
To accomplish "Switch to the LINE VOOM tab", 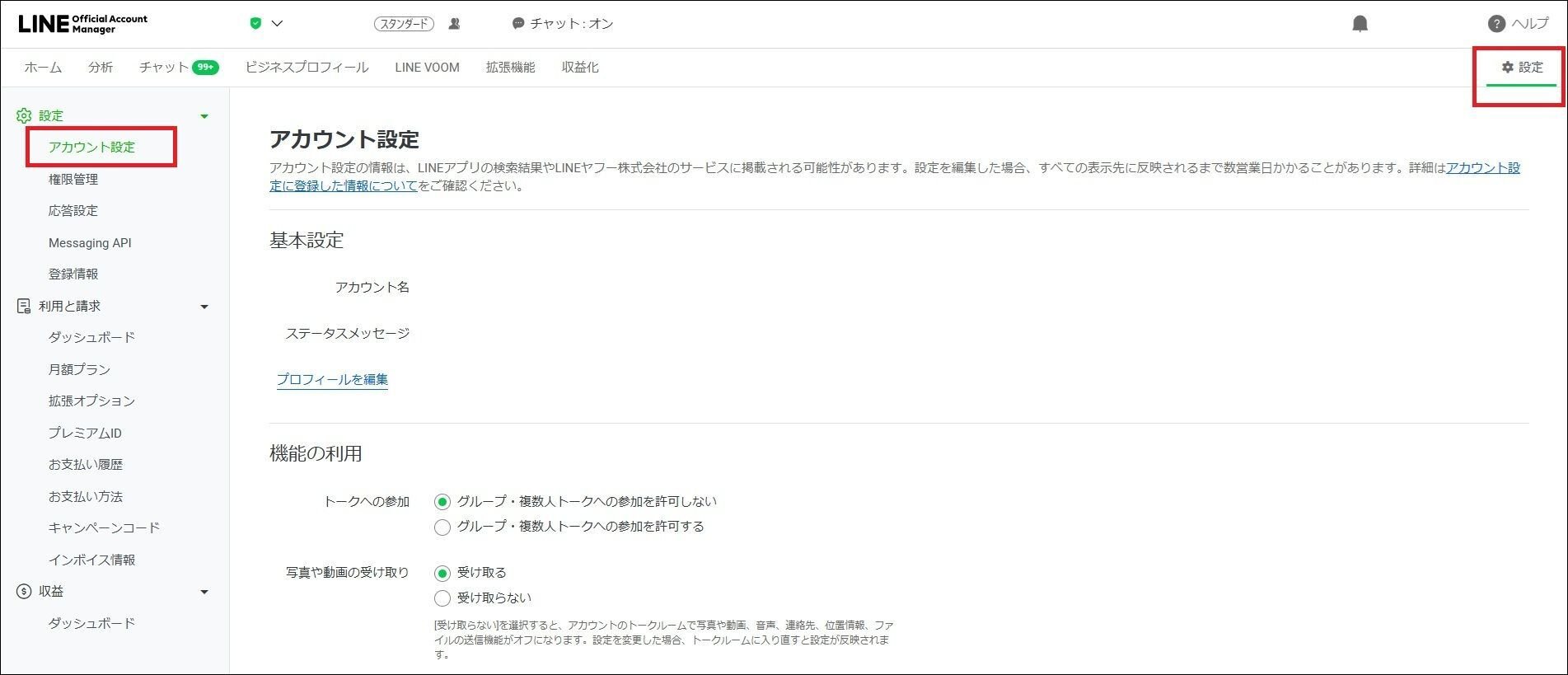I will [x=427, y=68].
